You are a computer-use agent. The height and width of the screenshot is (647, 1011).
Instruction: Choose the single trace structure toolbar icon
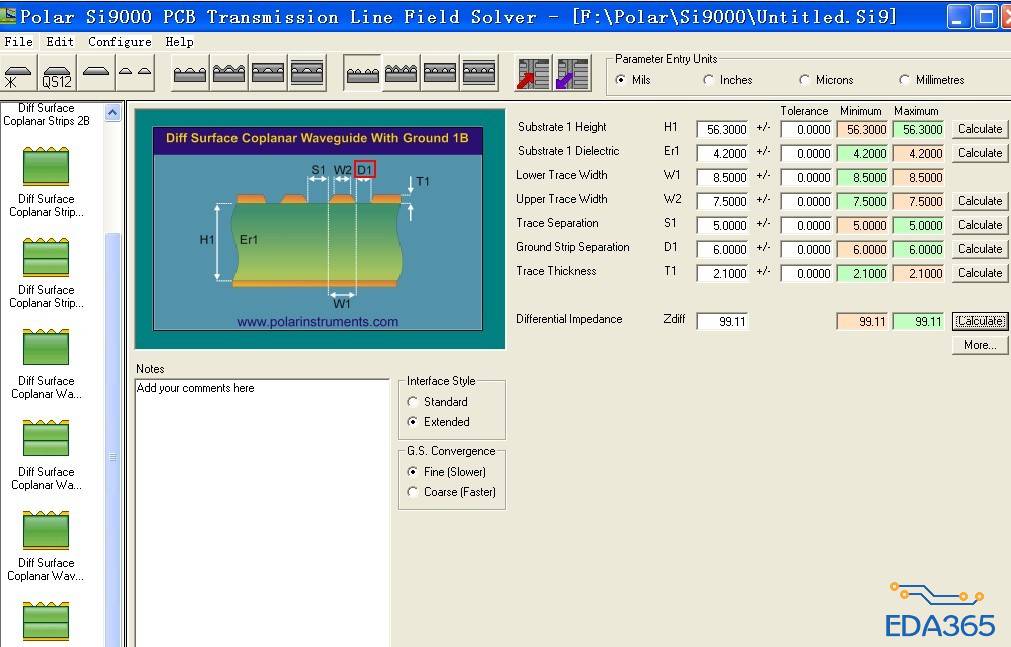point(95,73)
